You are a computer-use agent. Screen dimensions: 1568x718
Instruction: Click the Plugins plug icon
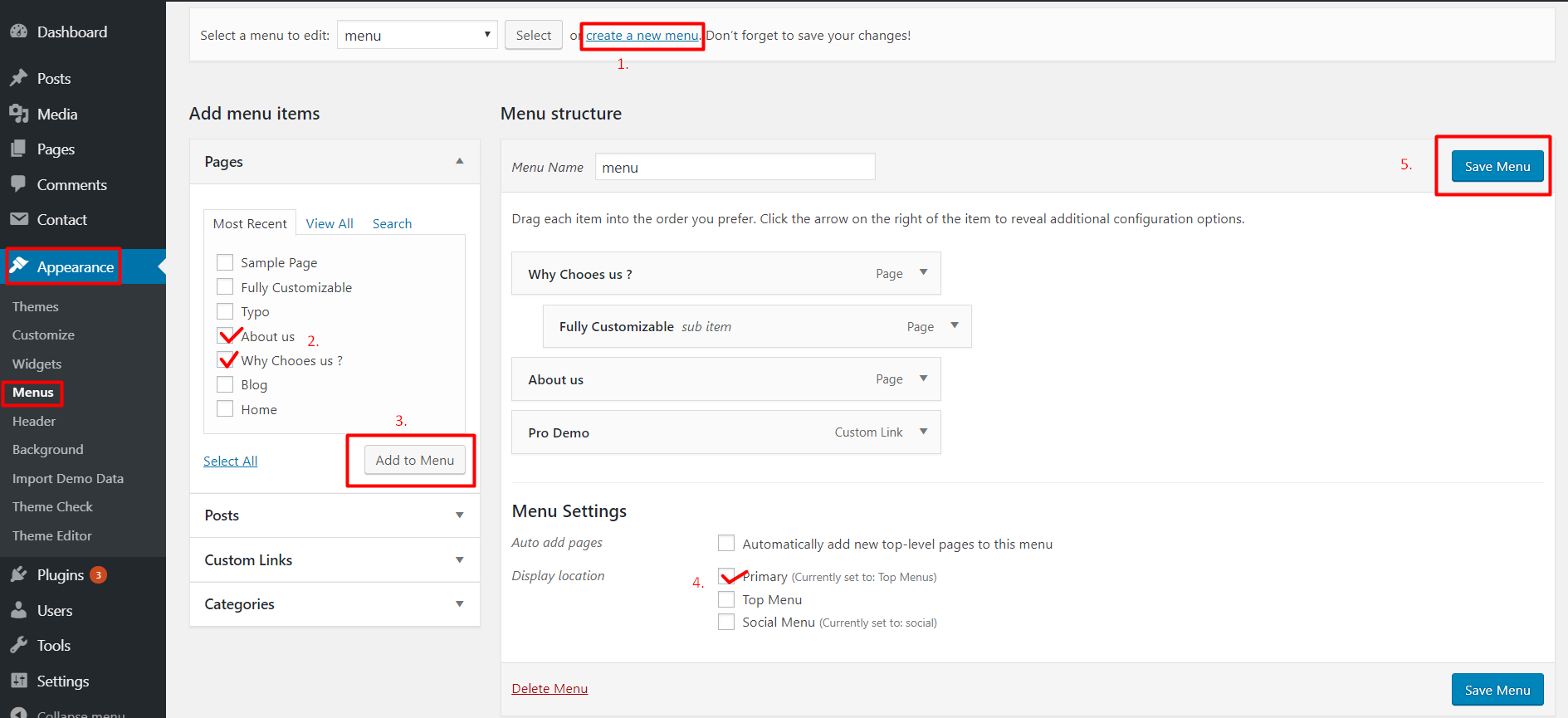19,574
